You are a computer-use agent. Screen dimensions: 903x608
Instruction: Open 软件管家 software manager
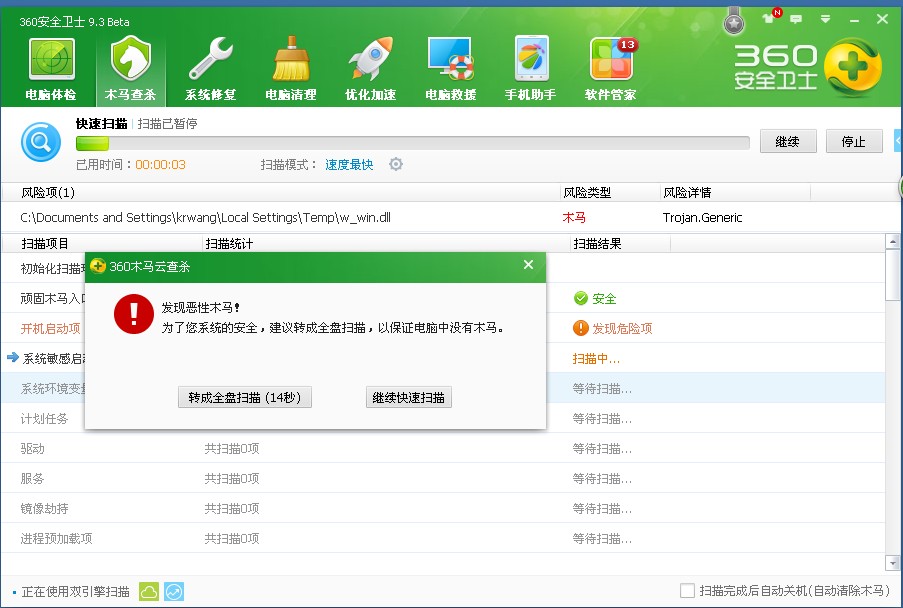tap(610, 68)
